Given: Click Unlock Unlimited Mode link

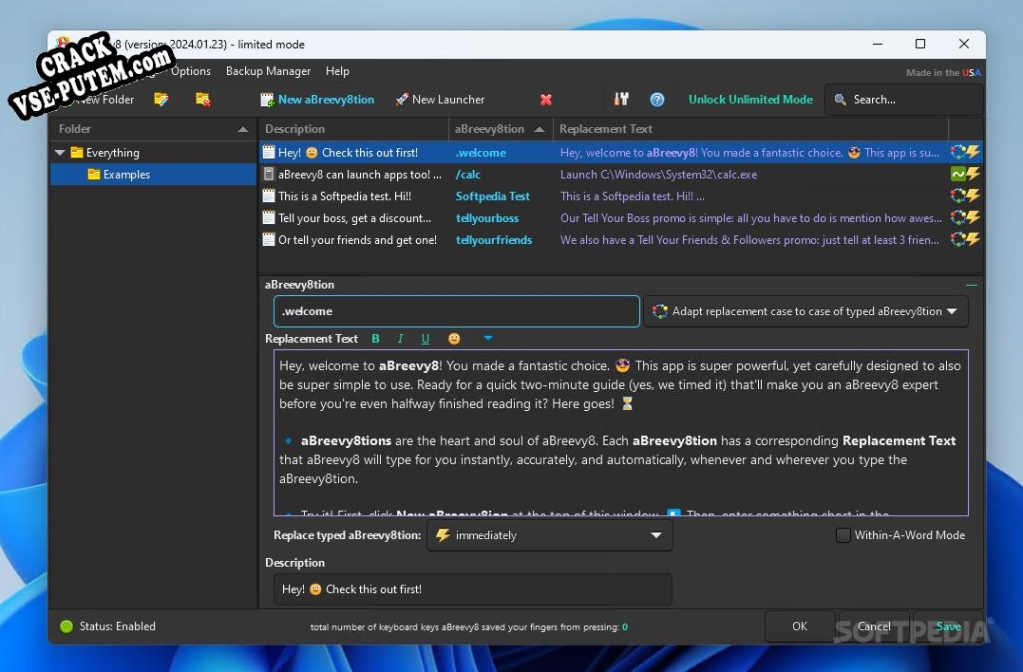Looking at the screenshot, I should (x=750, y=99).
